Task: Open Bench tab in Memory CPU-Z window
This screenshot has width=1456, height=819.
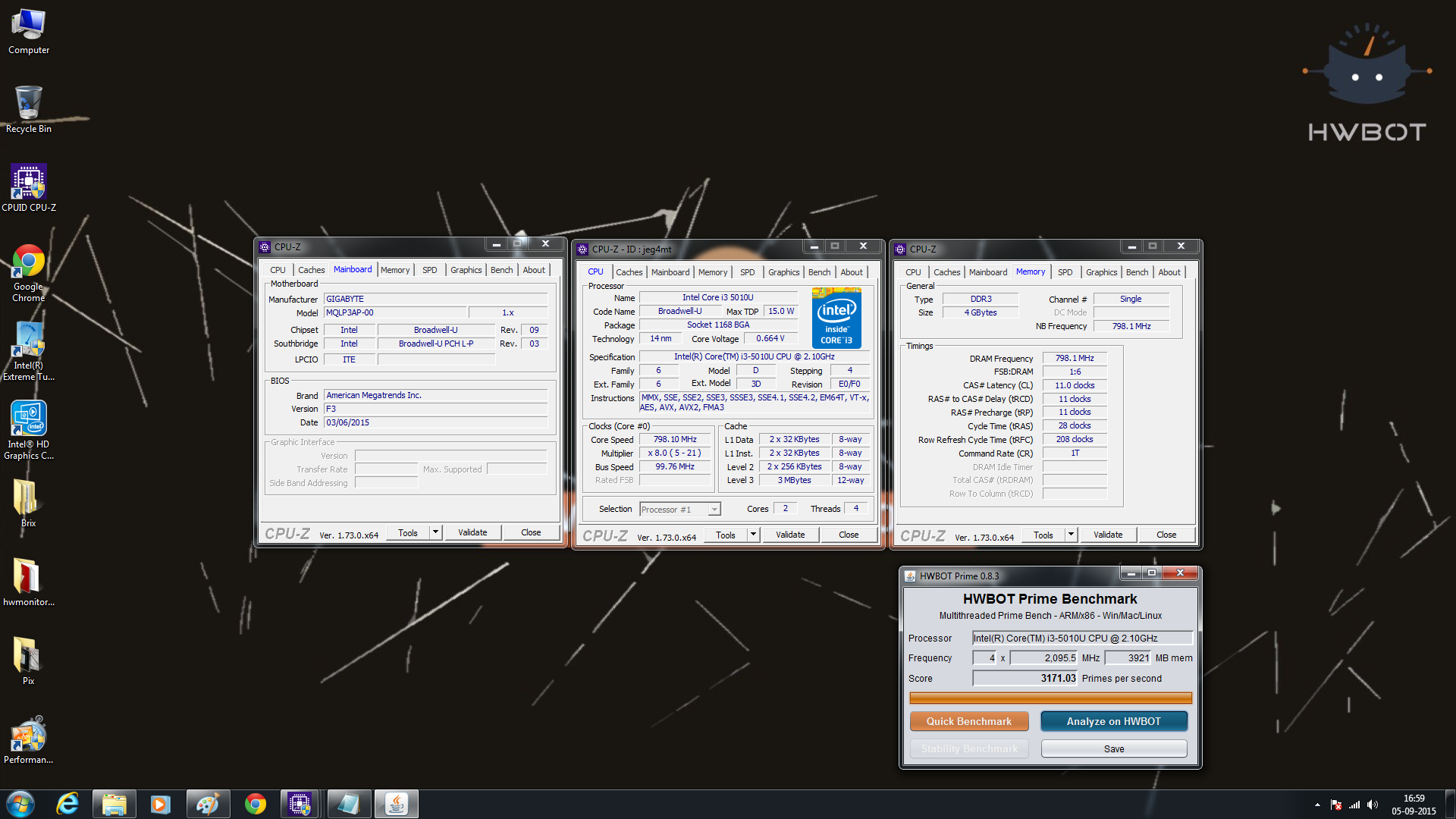Action: pyautogui.click(x=1137, y=272)
